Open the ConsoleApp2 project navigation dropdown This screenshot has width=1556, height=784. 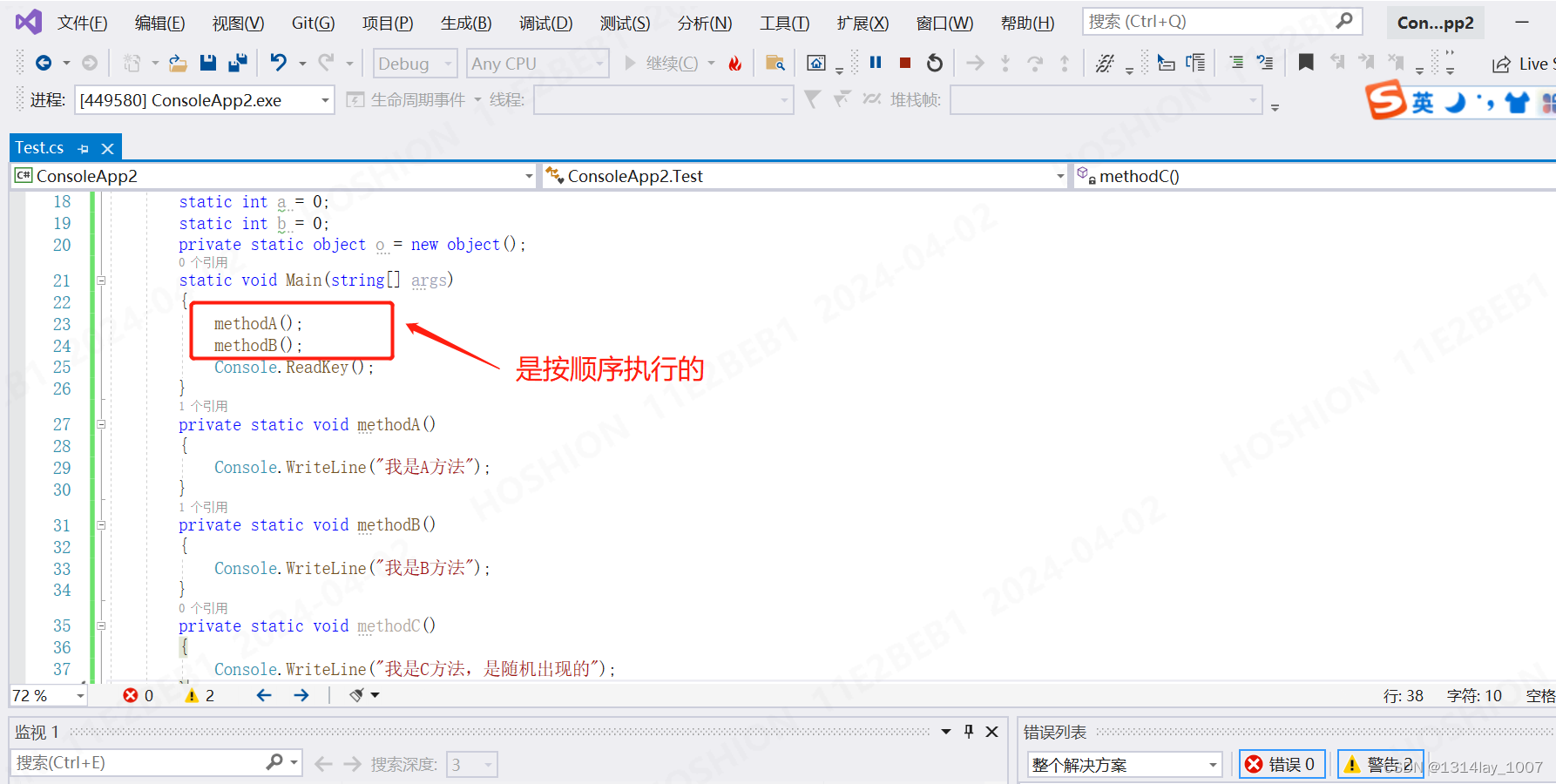(x=274, y=176)
